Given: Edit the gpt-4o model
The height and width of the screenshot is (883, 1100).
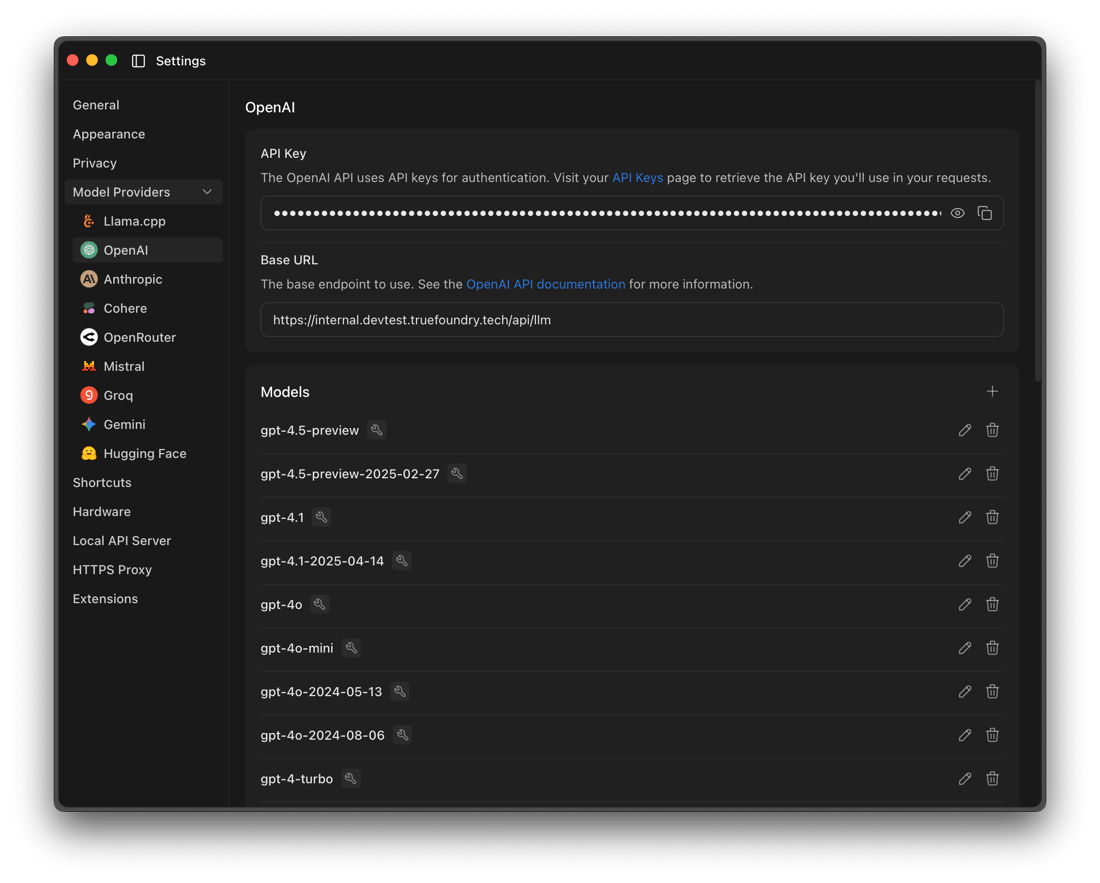Looking at the screenshot, I should coord(965,604).
